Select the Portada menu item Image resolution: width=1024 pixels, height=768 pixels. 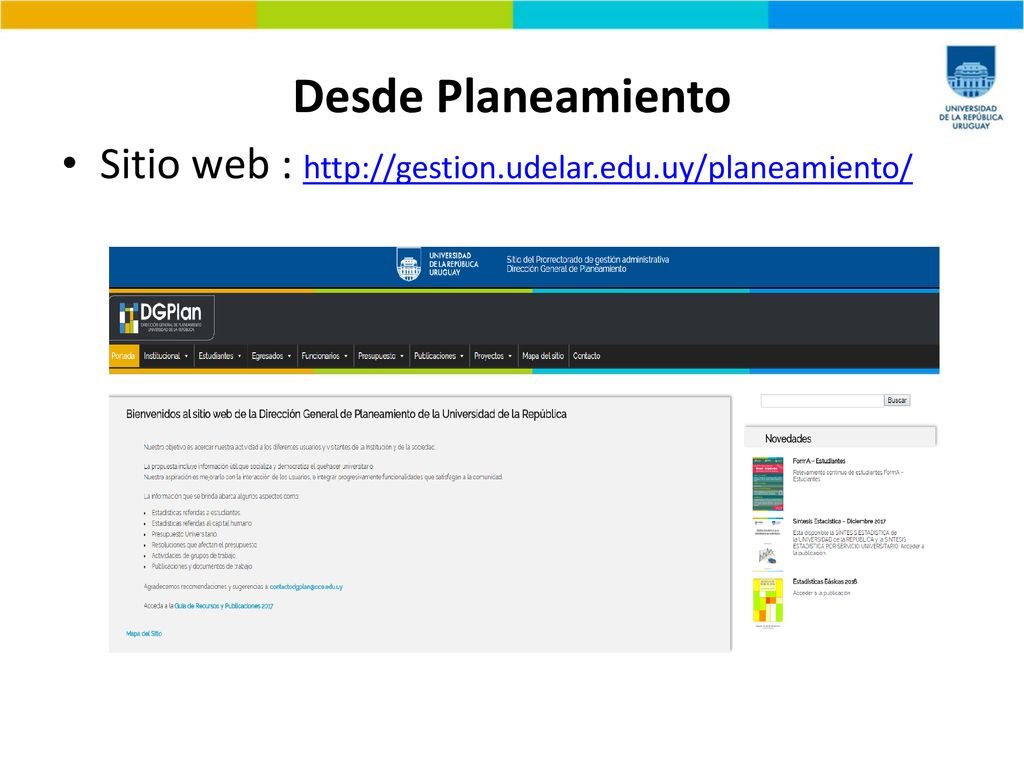click(x=123, y=356)
